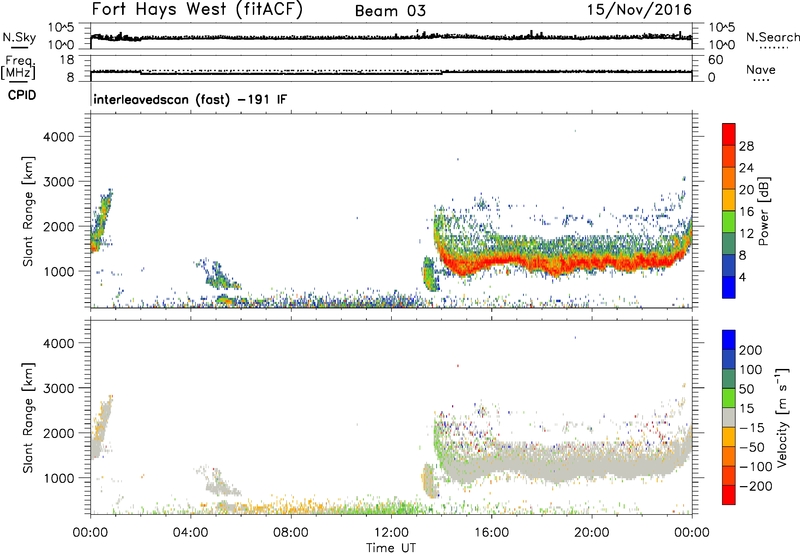Click the '20:00' time axis label
Viewport: 800px width, 554px height.
(x=591, y=533)
